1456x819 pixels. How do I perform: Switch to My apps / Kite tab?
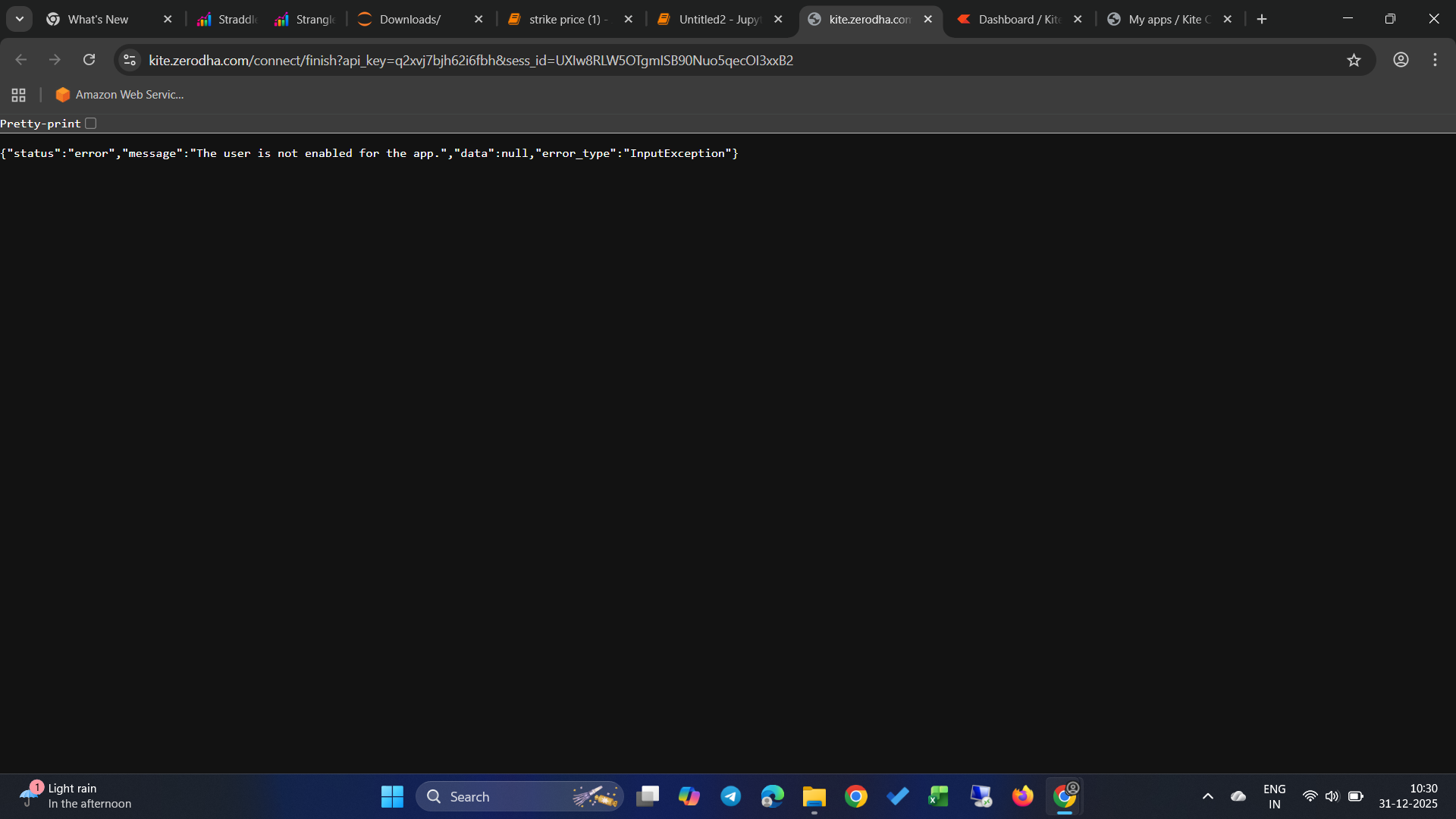(x=1168, y=19)
